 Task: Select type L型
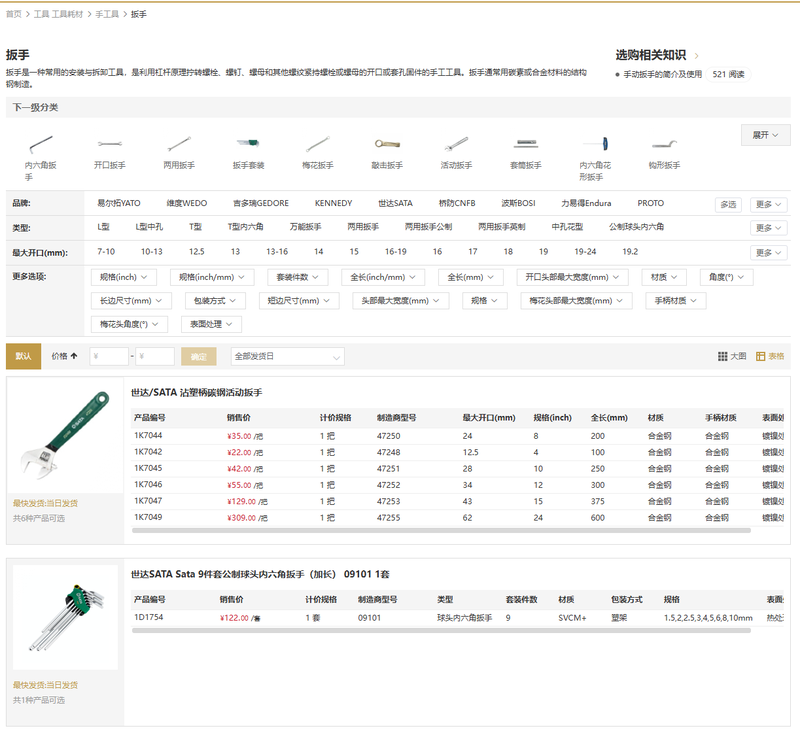[x=104, y=227]
